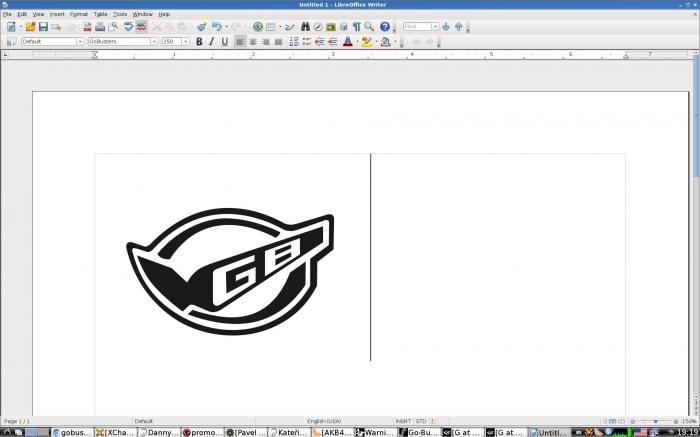Click the Insert Table icon
The height and width of the screenshot is (437, 700).
pos(271,27)
